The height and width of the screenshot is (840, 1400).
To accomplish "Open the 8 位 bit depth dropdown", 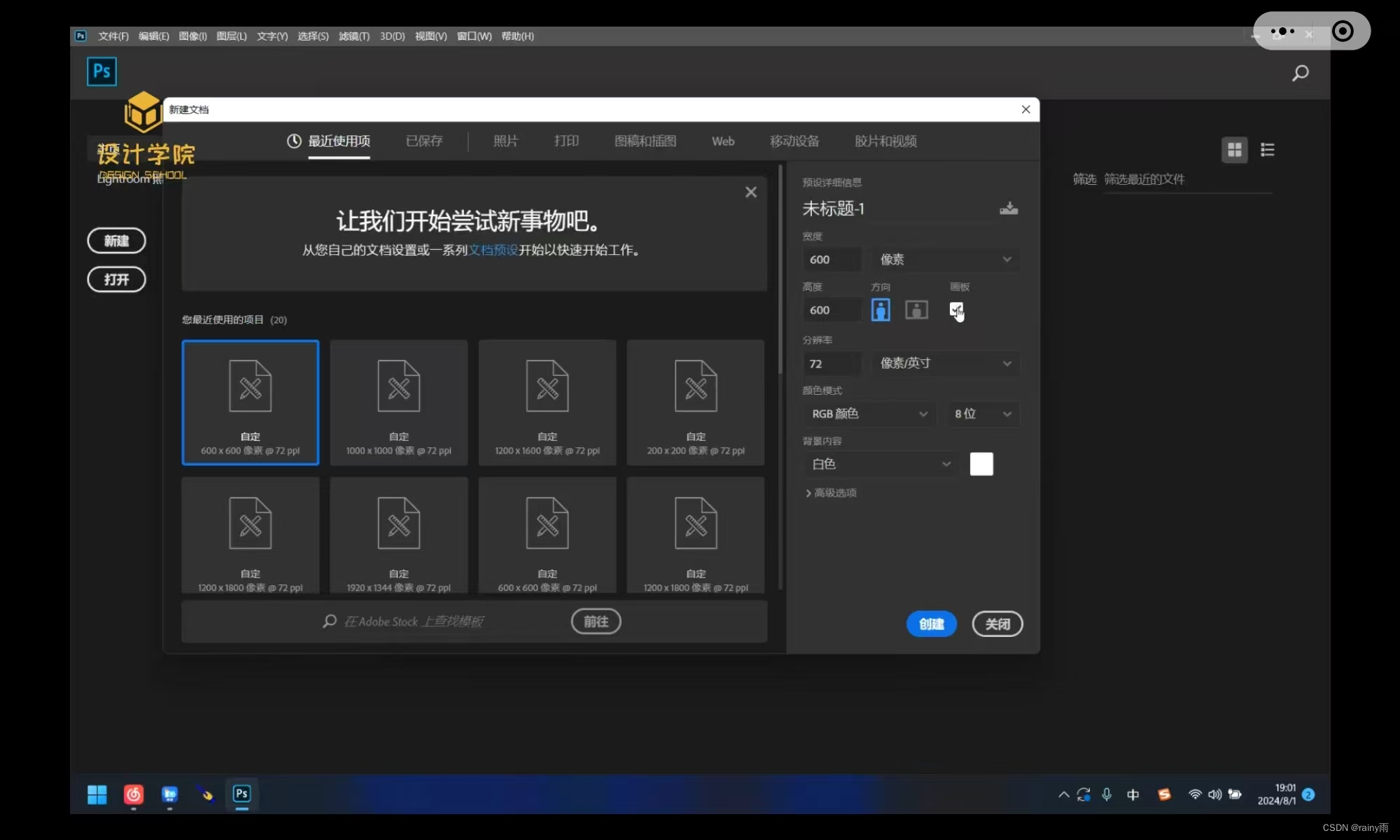I will coord(983,414).
